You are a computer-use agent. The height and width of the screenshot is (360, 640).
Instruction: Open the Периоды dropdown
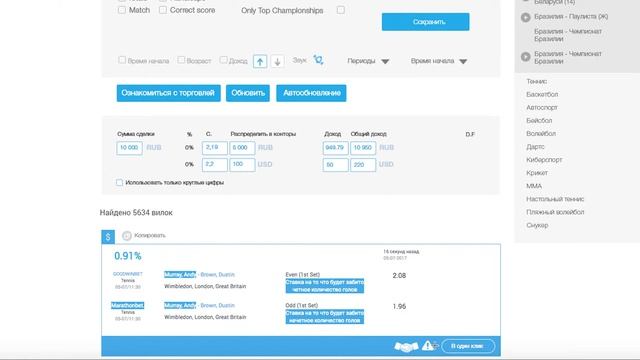368,61
